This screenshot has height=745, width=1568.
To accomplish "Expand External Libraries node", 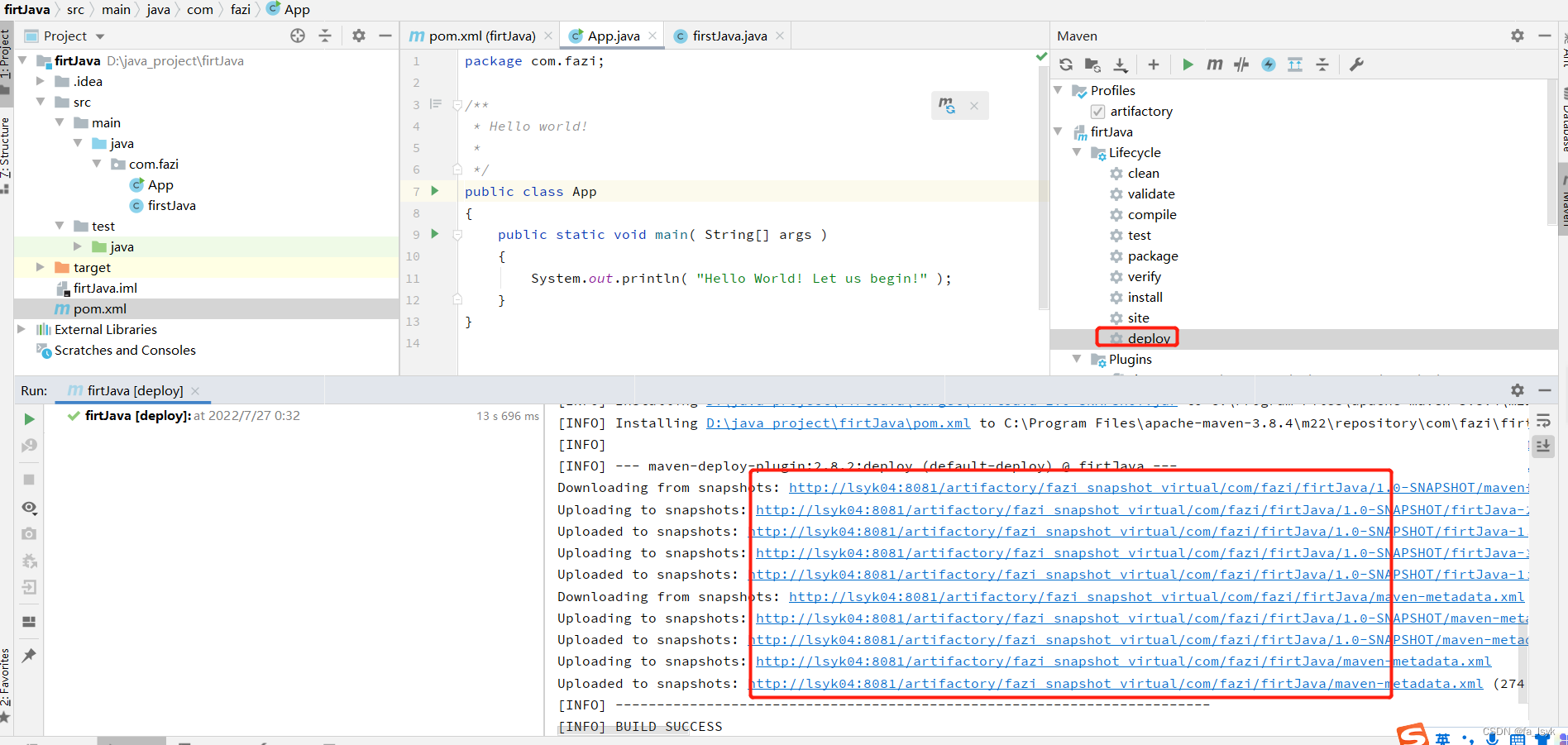I will click(22, 329).
